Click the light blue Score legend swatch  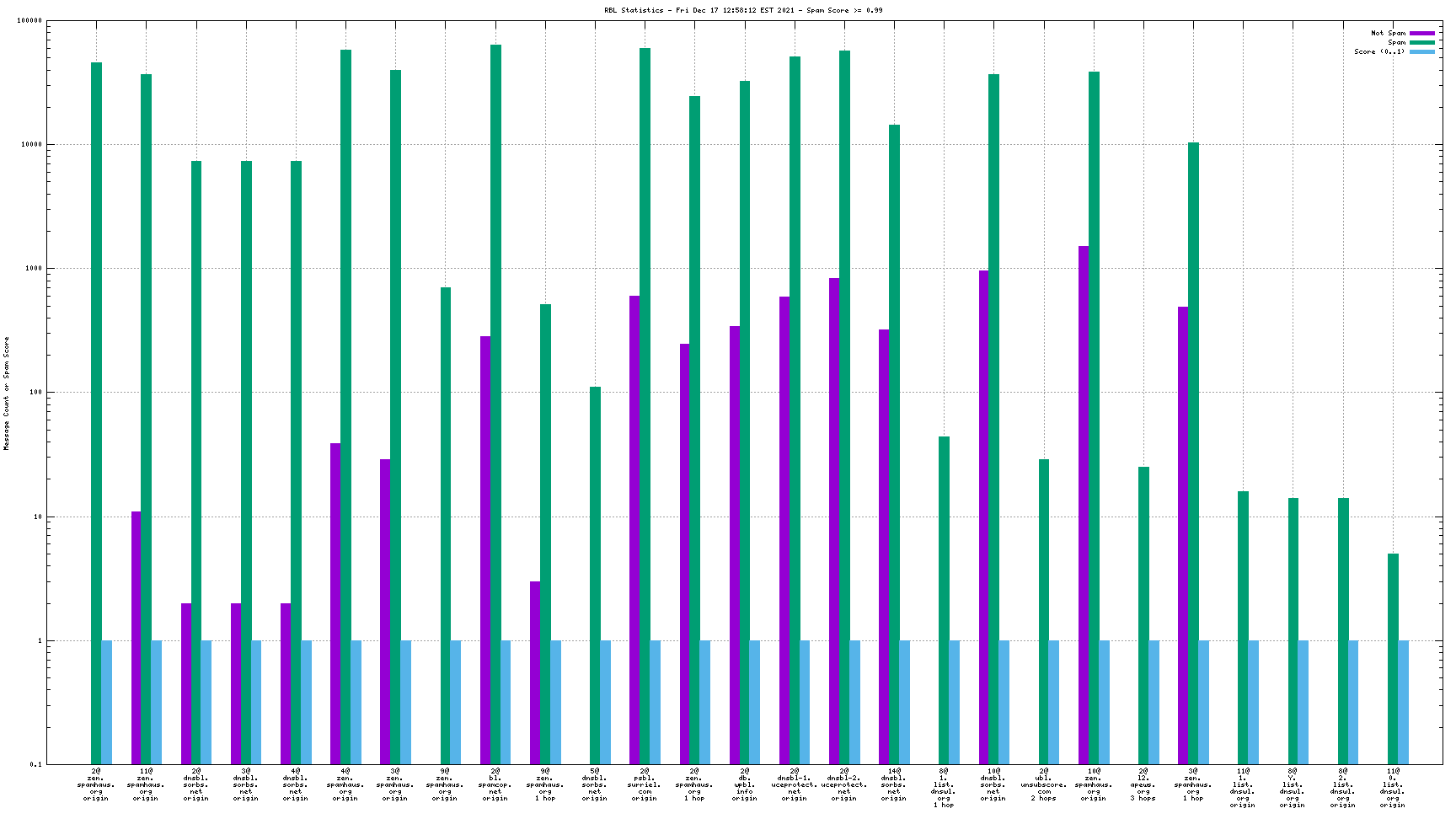(1421, 52)
